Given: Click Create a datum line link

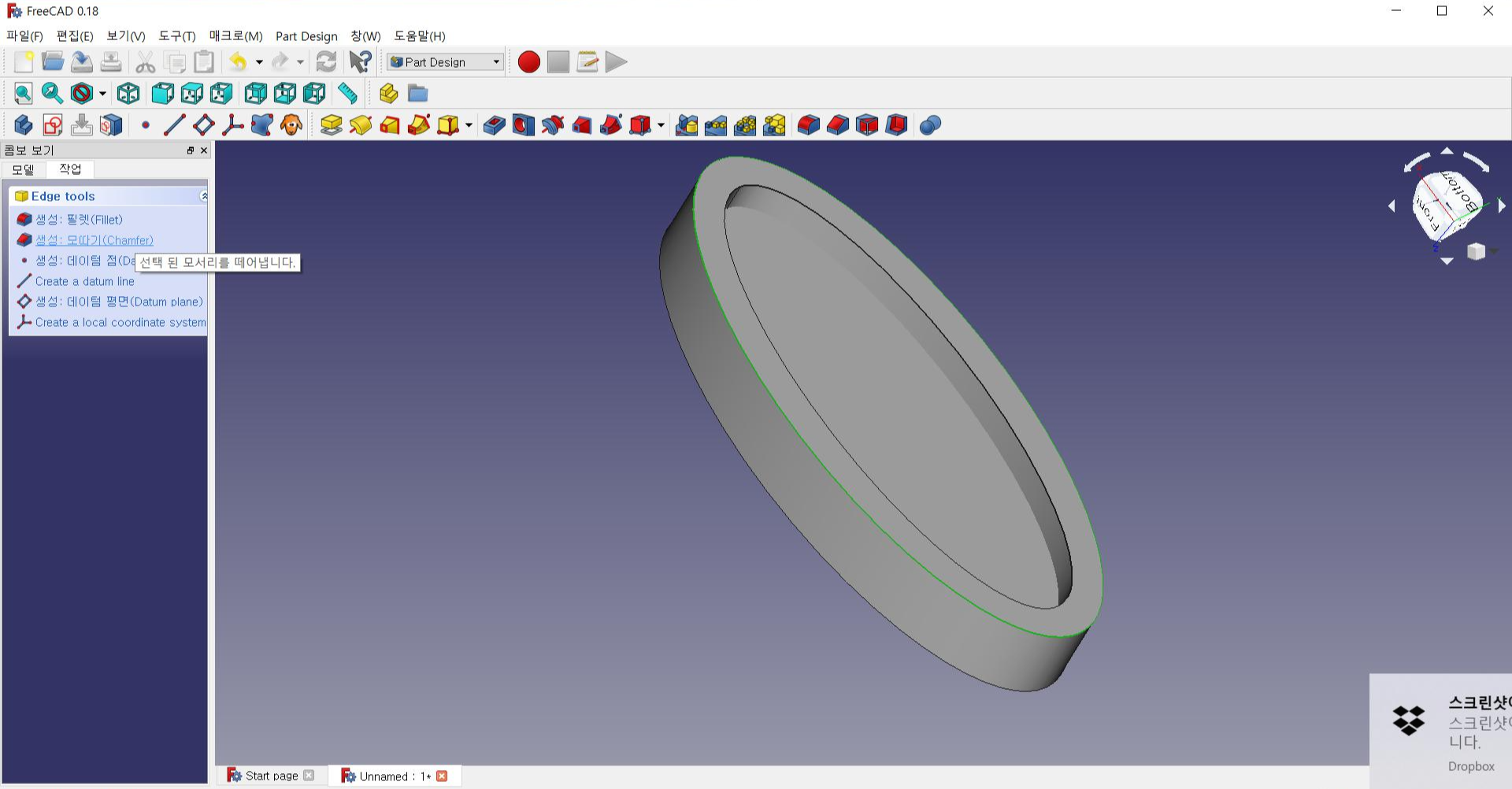Looking at the screenshot, I should pos(85,281).
